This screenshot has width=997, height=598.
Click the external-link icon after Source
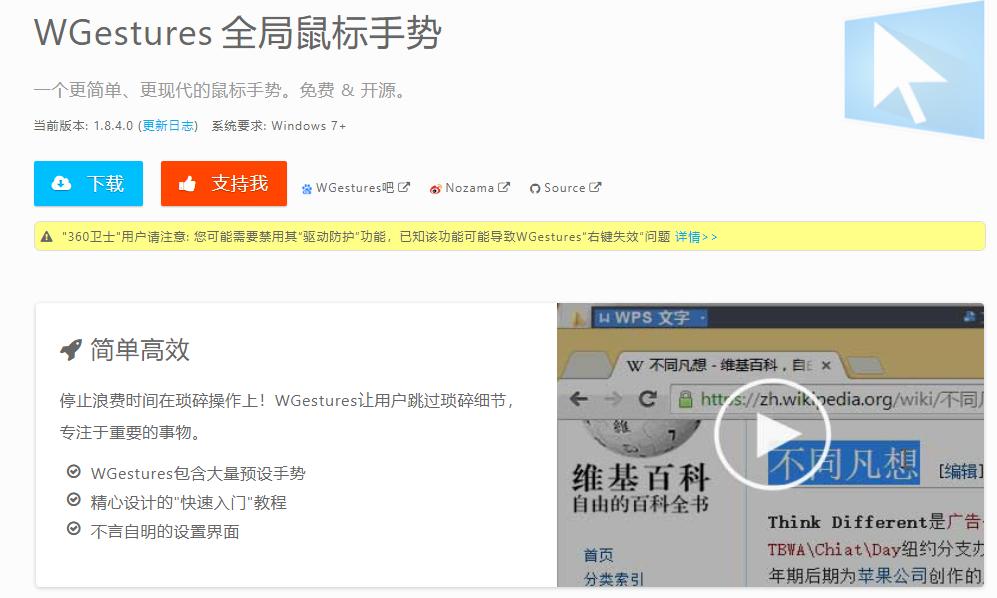(594, 187)
